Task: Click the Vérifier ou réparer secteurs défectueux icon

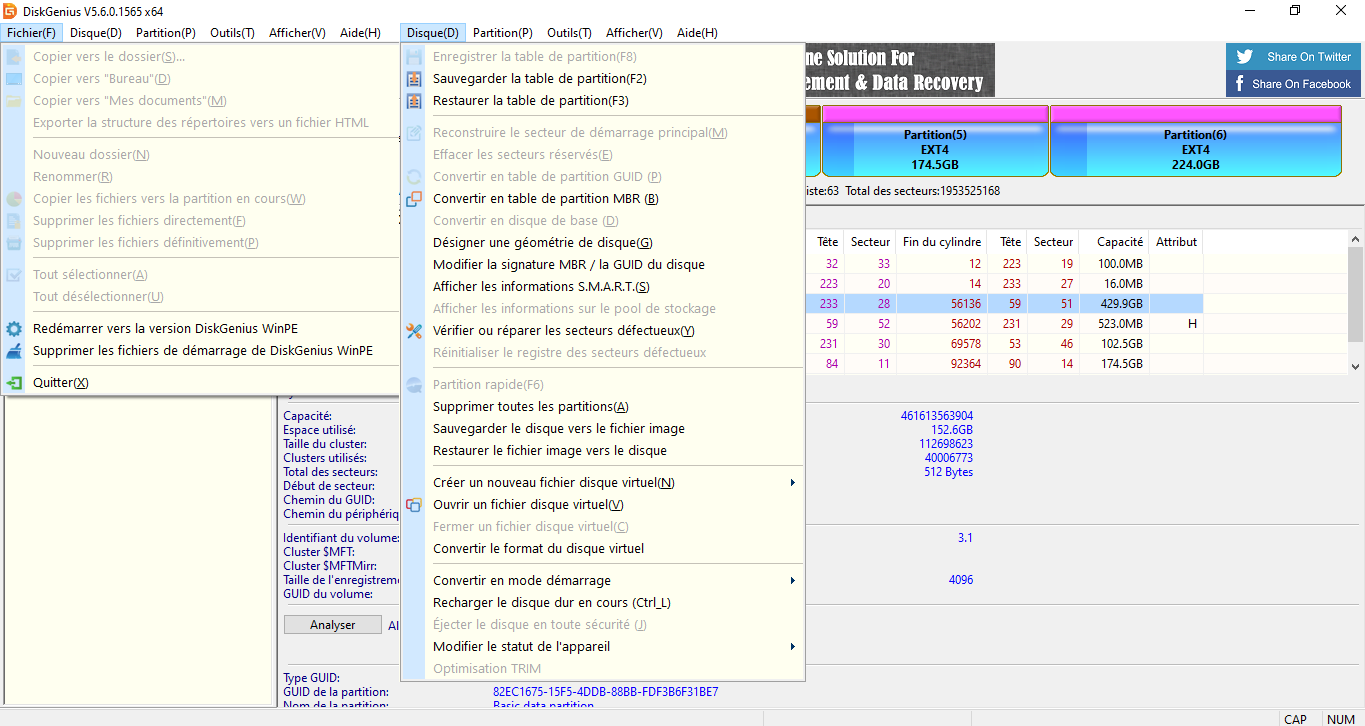Action: coord(414,331)
